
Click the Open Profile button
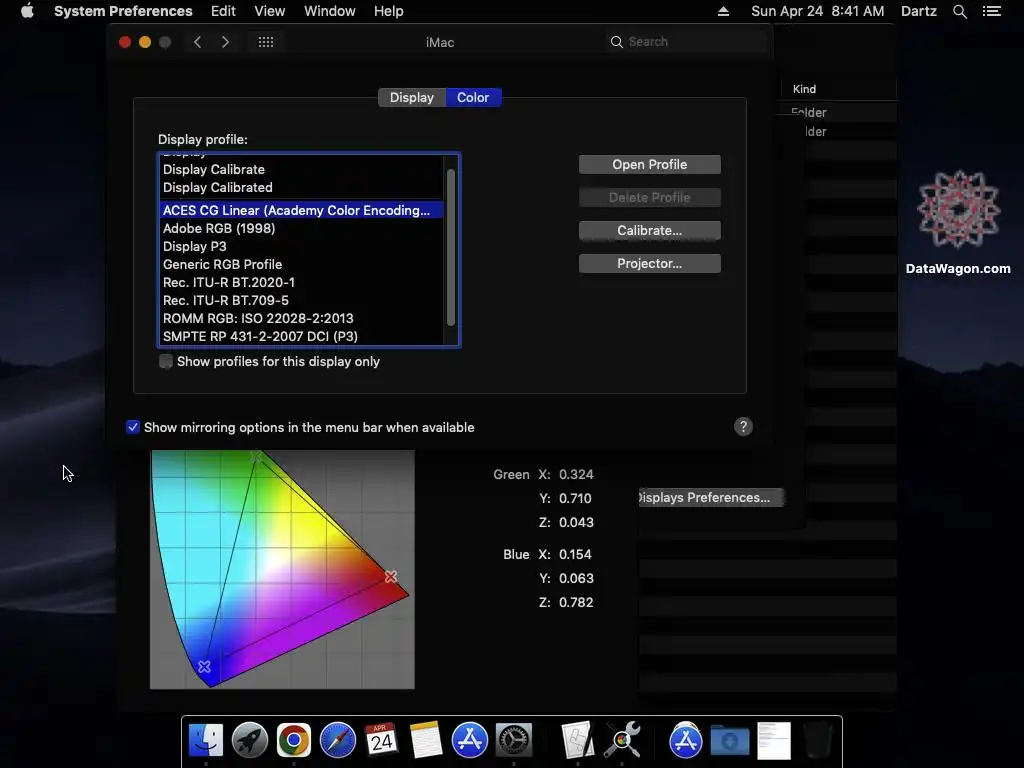(x=649, y=165)
